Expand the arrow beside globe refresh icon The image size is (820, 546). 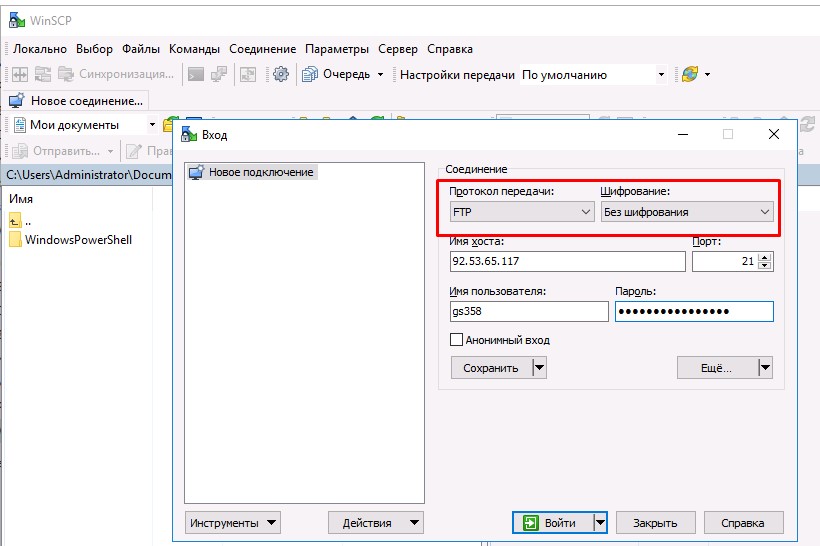pyautogui.click(x=708, y=74)
